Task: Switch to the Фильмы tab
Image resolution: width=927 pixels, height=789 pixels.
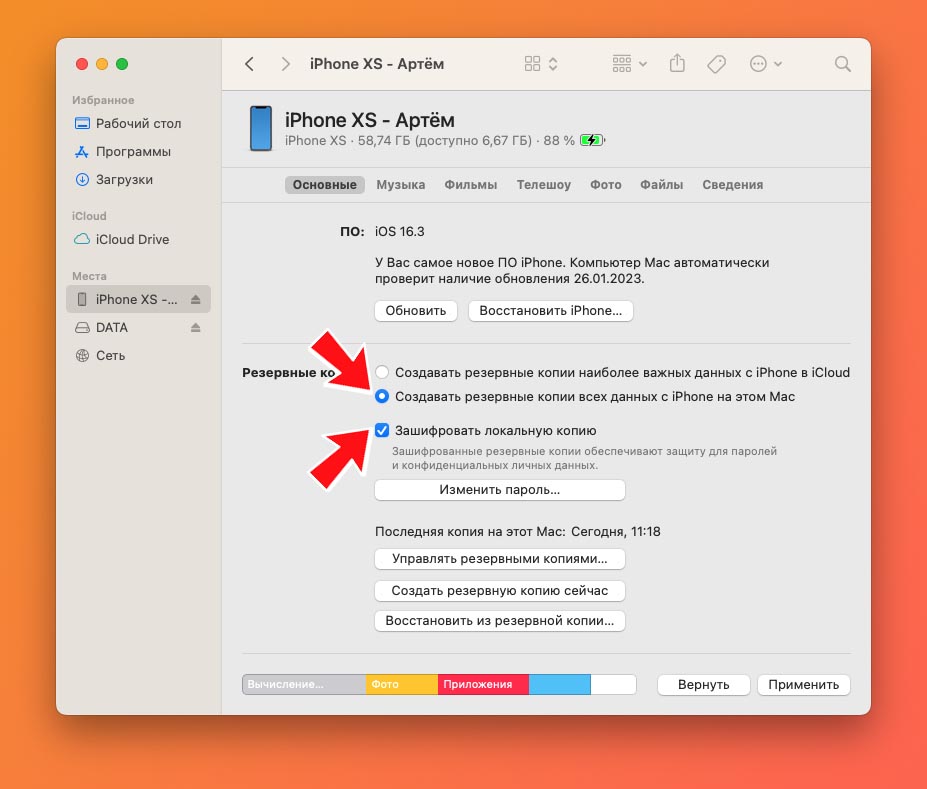Action: [471, 185]
